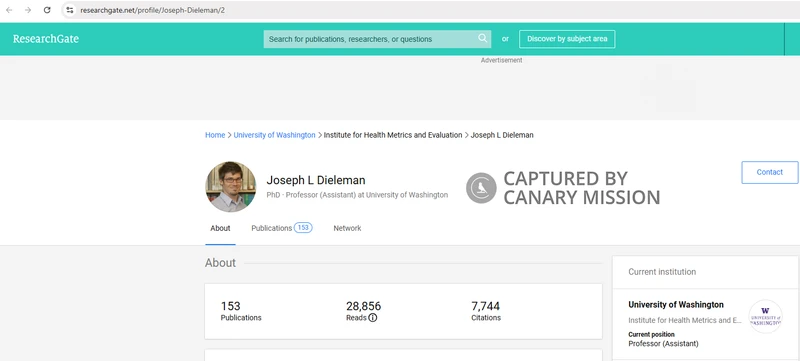Open the Home breadcrumb link
800x361 pixels.
click(x=215, y=135)
